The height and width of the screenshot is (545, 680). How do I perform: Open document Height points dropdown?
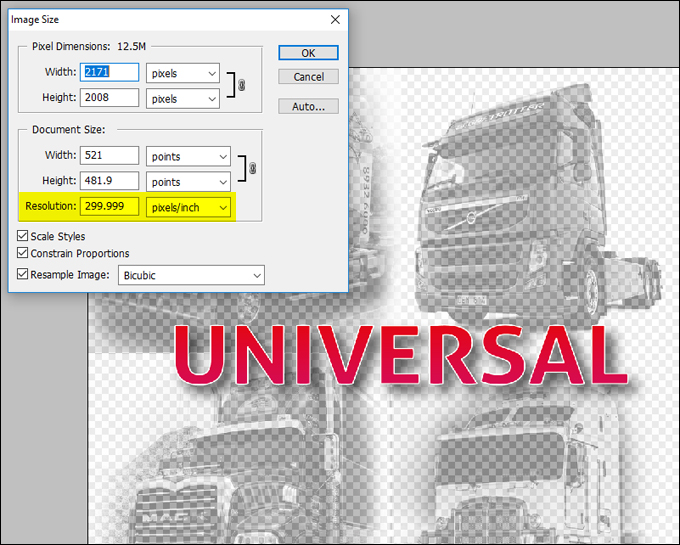click(x=188, y=182)
